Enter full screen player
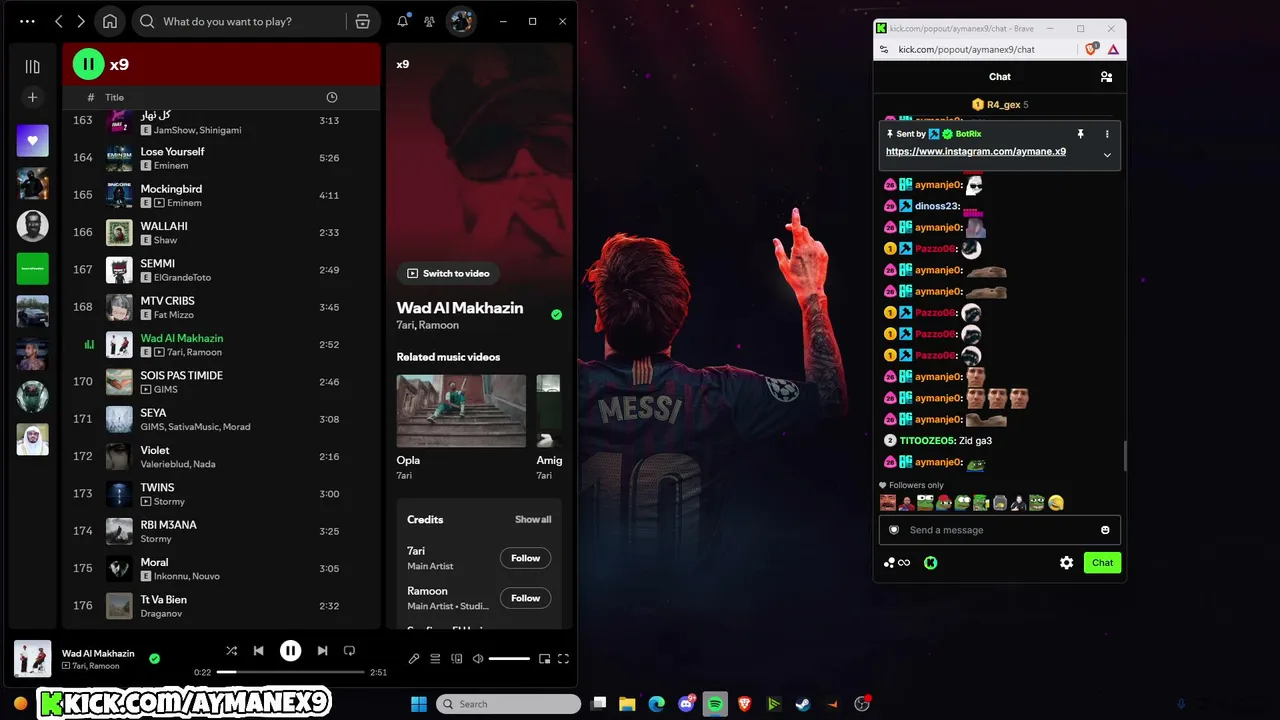 tap(563, 658)
